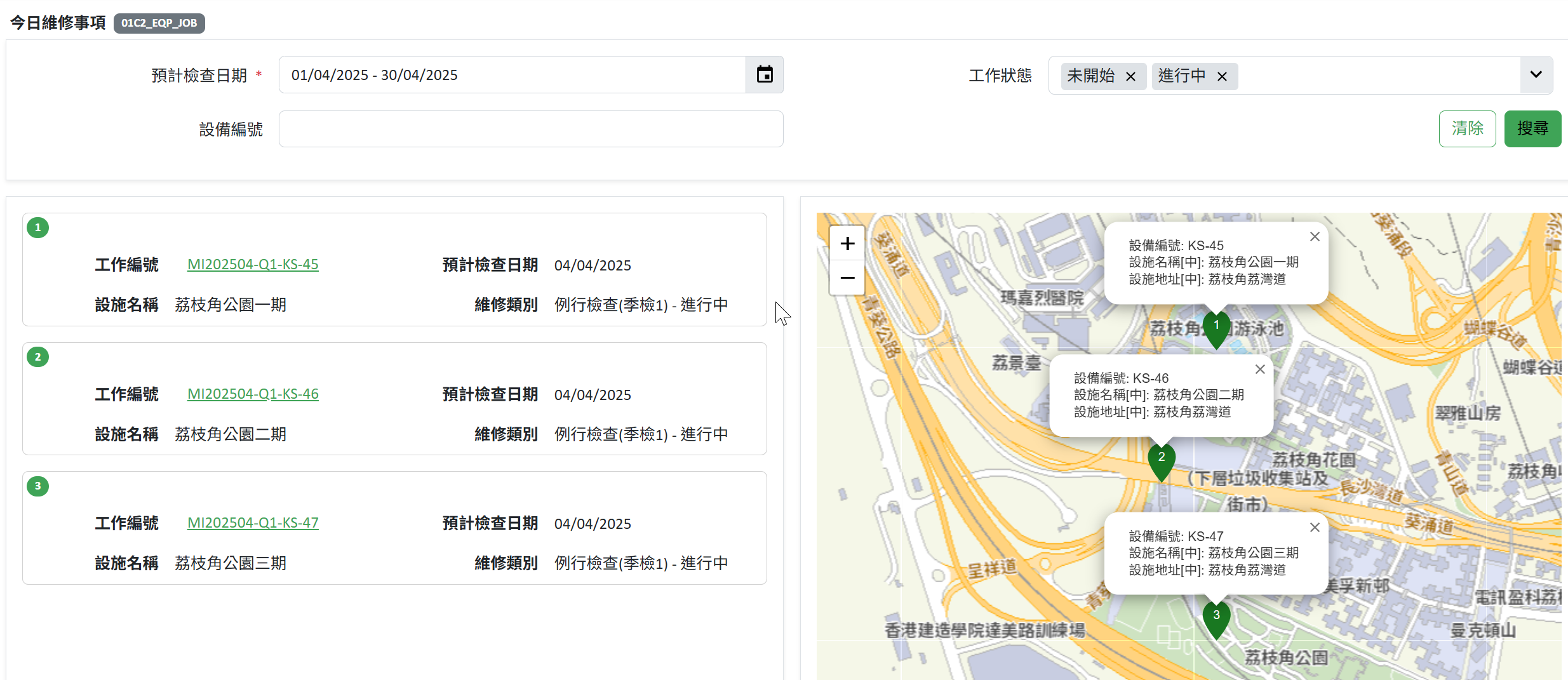Click 例行檢查(季檢1) - 進行中 in KS-47 card
This screenshot has height=680, width=1568.
pyautogui.click(x=641, y=563)
